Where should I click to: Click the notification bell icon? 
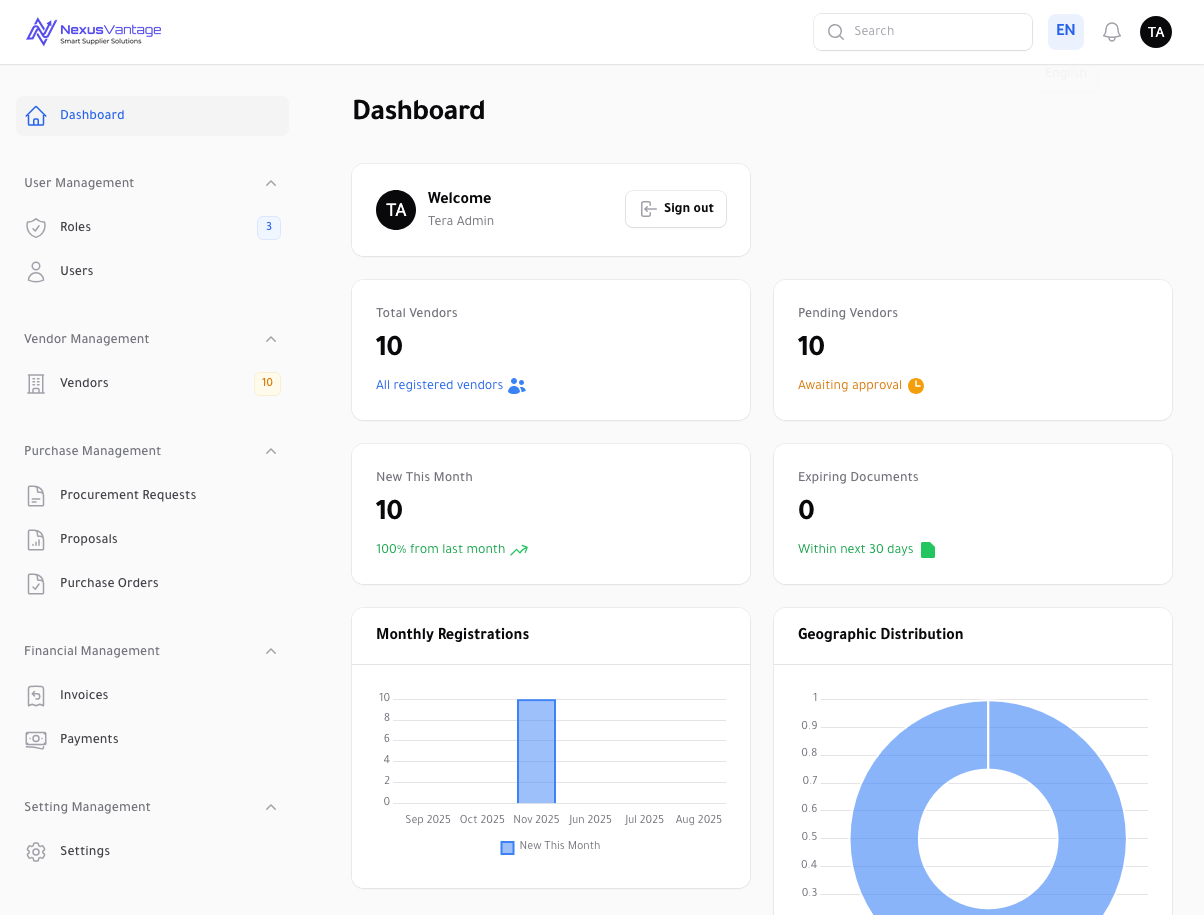tap(1111, 31)
